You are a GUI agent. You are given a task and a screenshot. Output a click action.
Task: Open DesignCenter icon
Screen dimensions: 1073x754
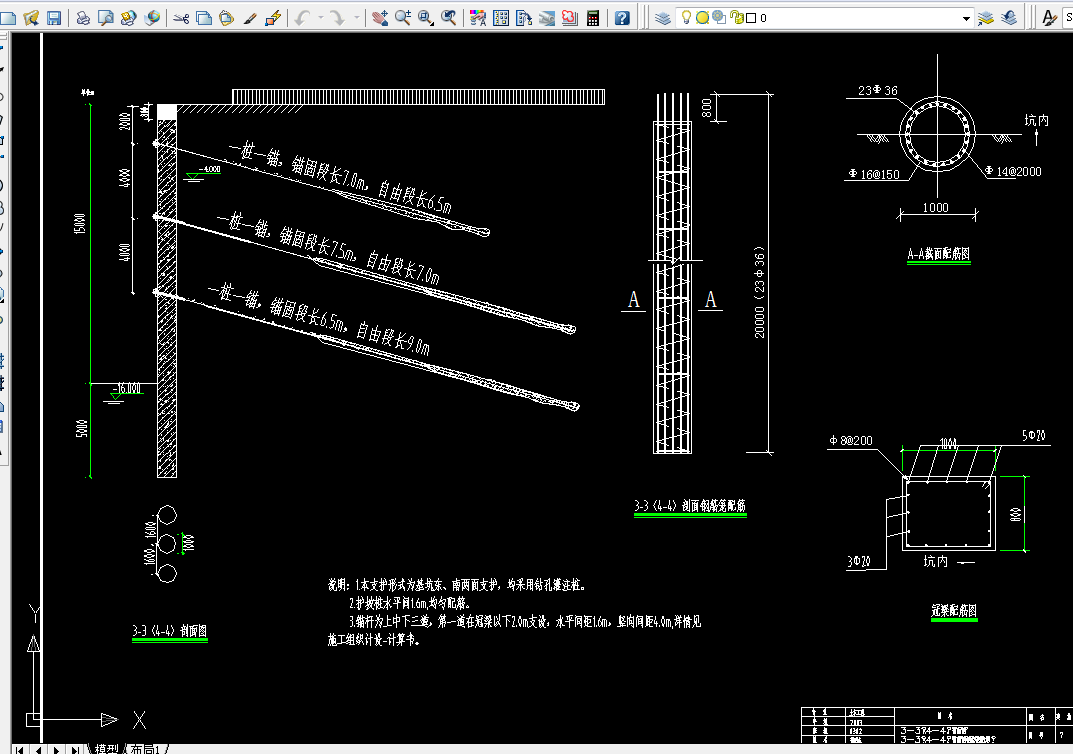pyautogui.click(x=502, y=18)
